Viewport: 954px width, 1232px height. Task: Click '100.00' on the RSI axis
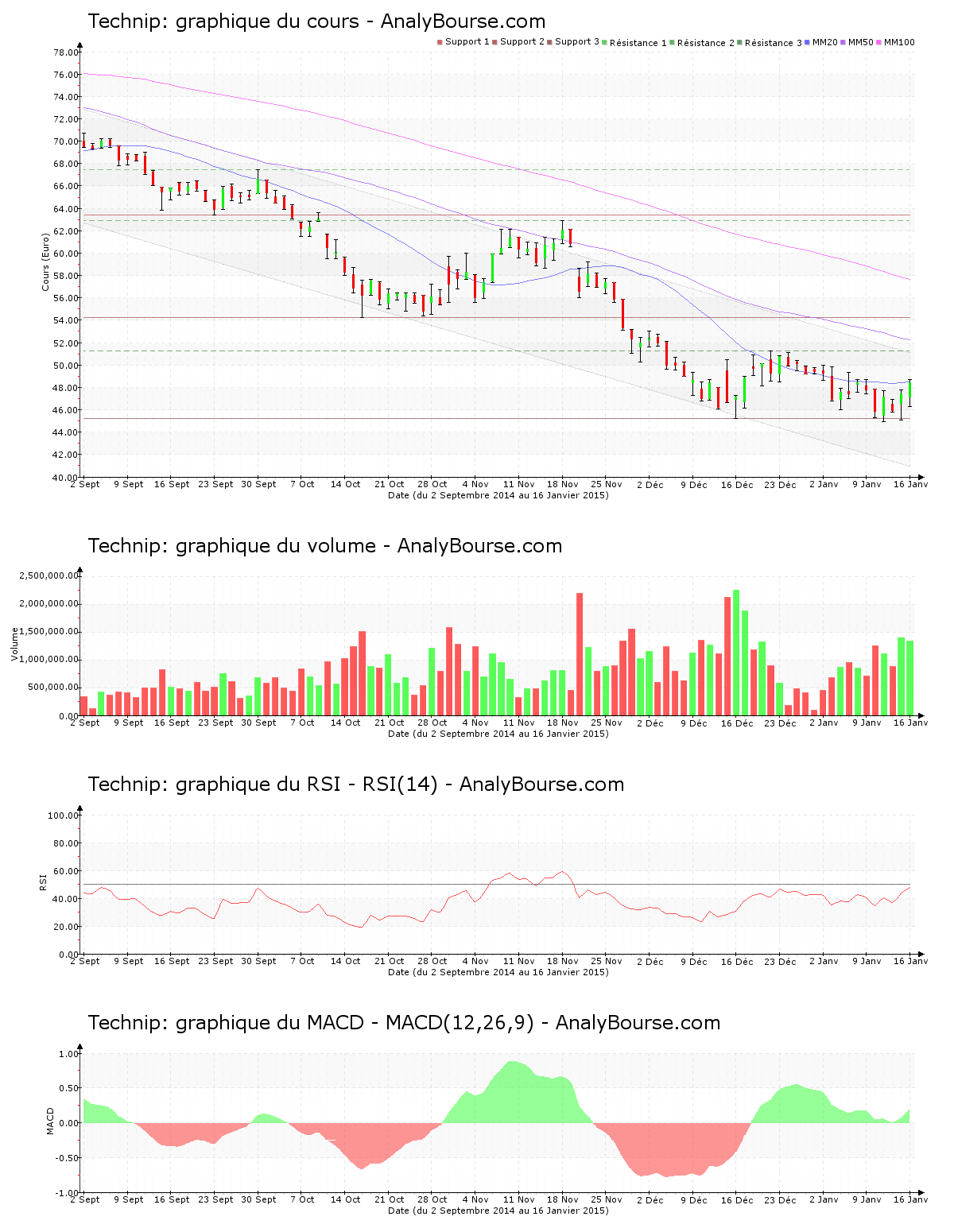point(64,816)
